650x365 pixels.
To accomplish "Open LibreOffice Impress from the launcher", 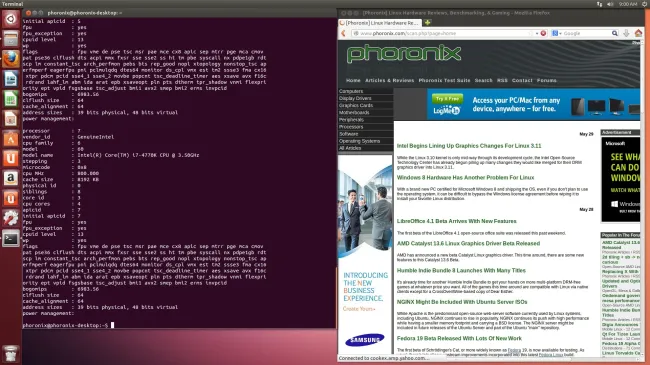I will point(11,119).
